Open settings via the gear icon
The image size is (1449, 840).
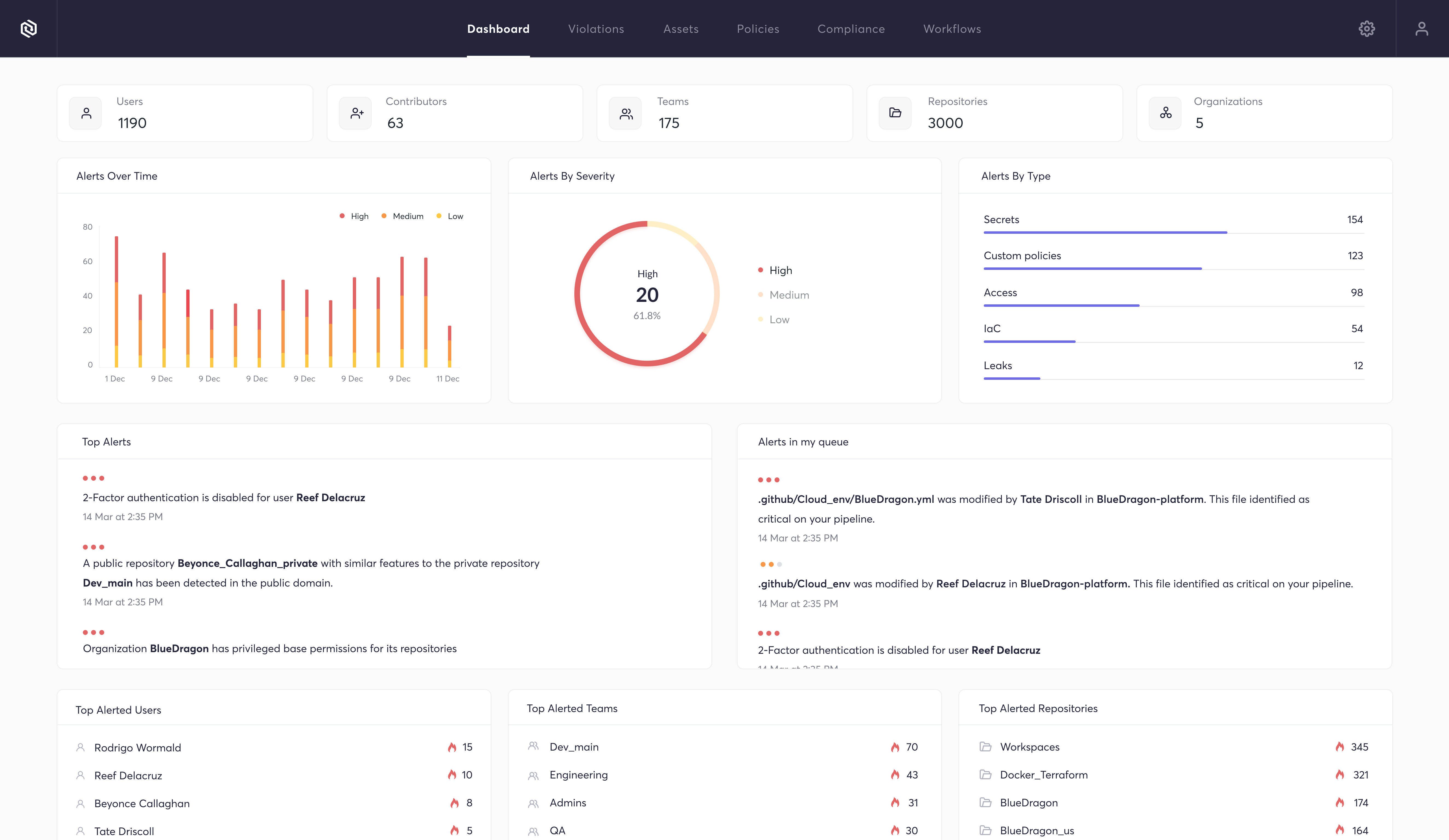click(1366, 29)
